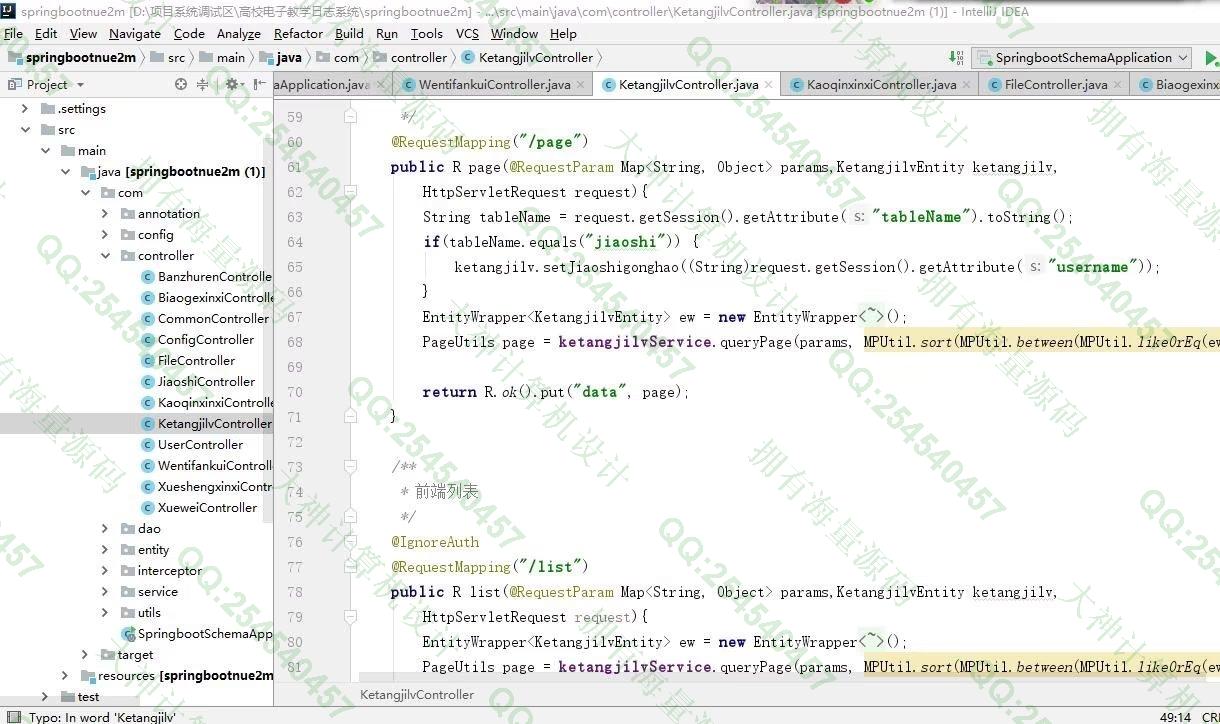Close the KaoqinxinxiController.java tab
Image resolution: width=1220 pixels, height=724 pixels.
click(967, 85)
